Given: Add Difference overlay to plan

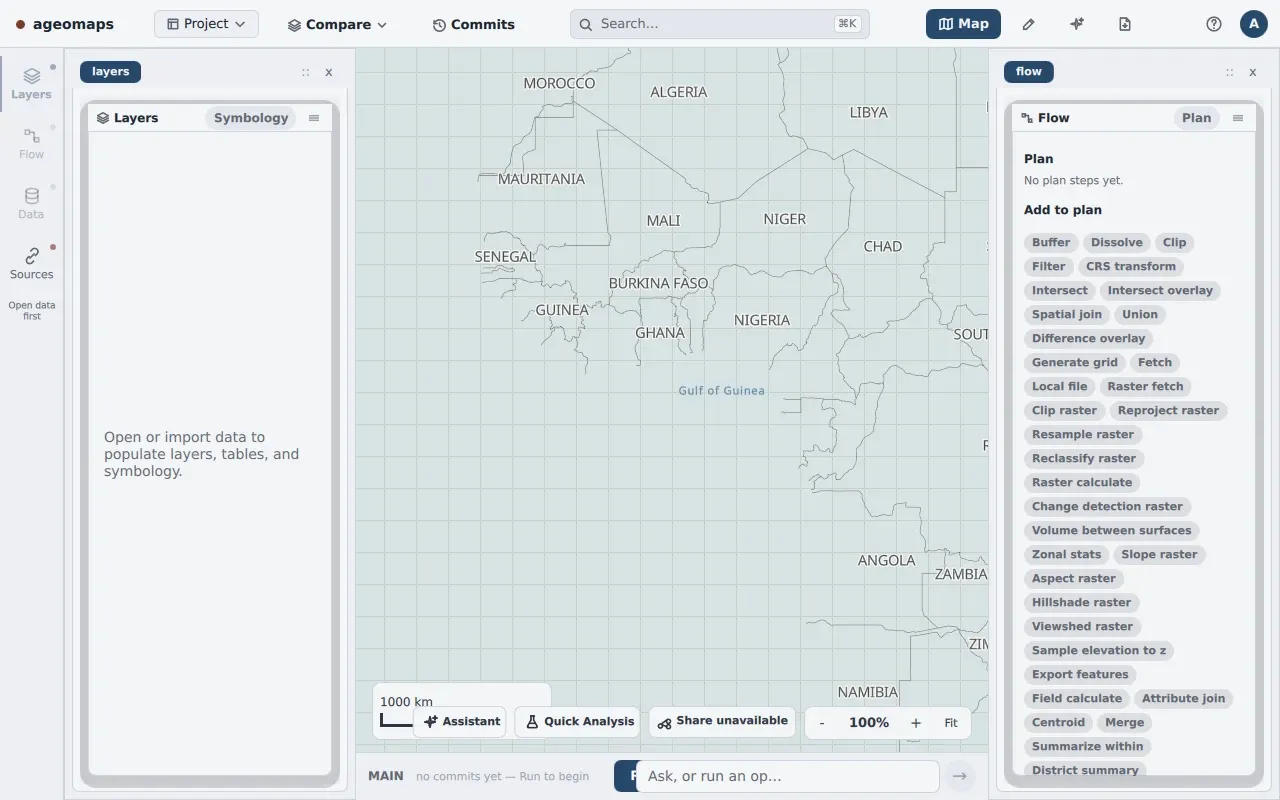Looking at the screenshot, I should click(1089, 339).
